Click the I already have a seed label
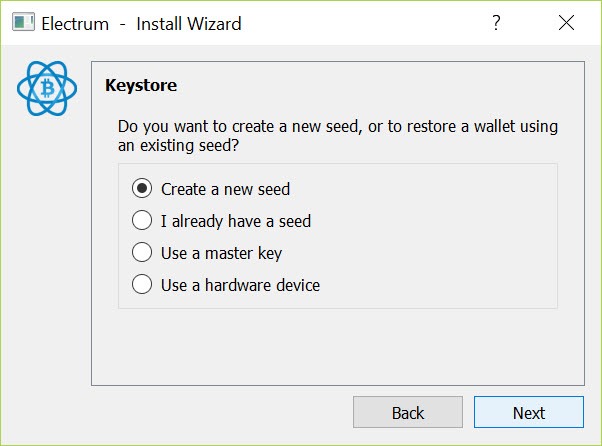 click(236, 221)
